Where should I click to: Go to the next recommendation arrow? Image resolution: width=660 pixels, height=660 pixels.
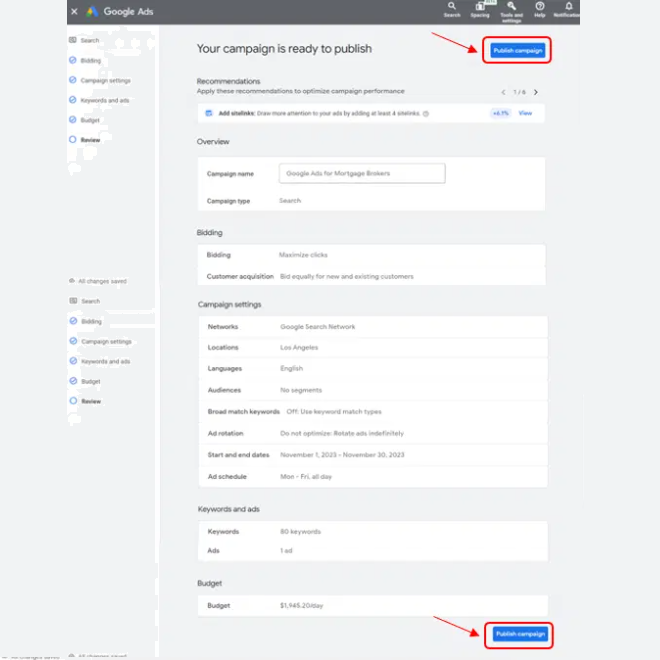(536, 92)
